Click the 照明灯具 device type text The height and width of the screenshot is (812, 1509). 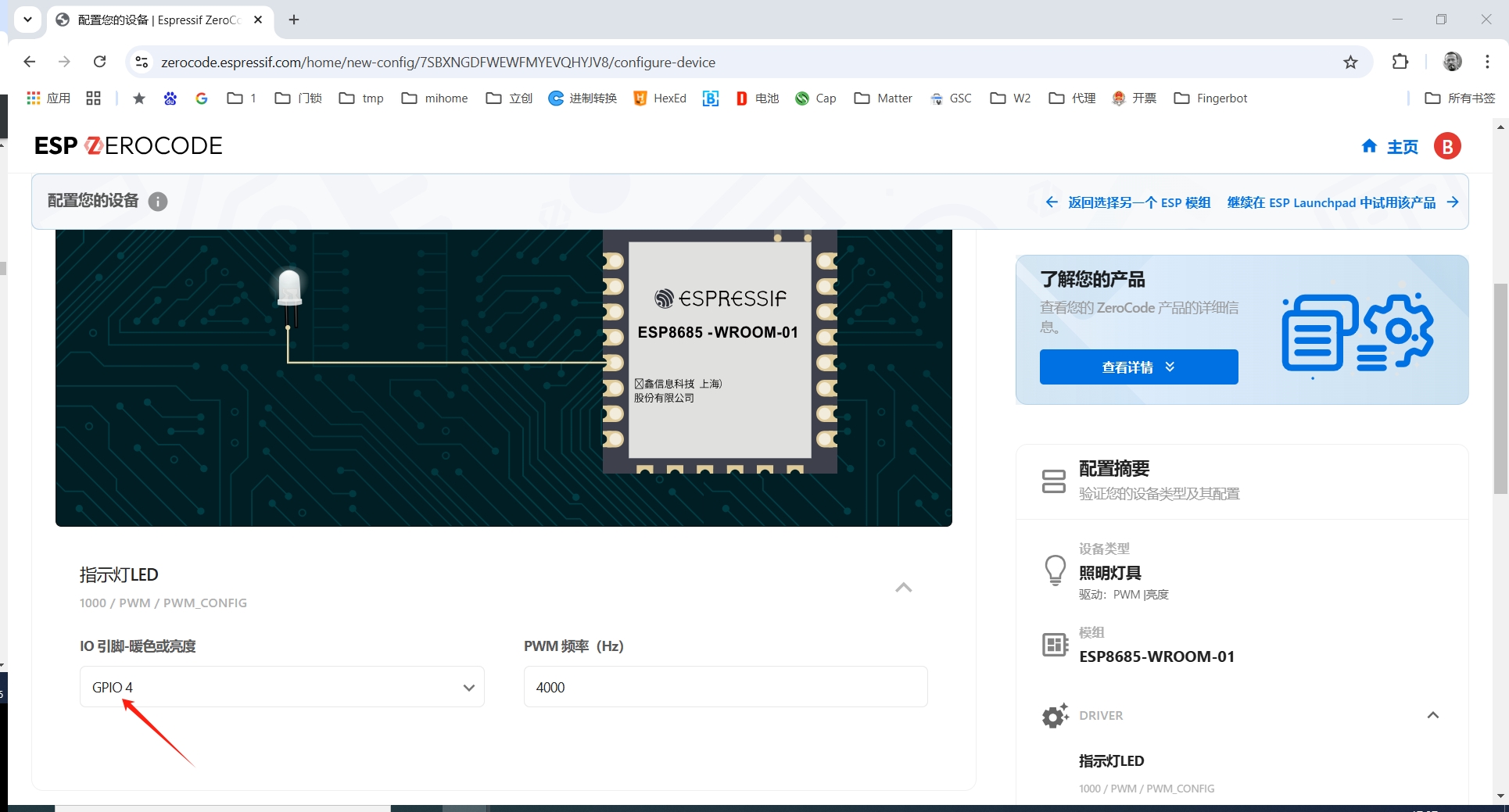(x=1109, y=573)
